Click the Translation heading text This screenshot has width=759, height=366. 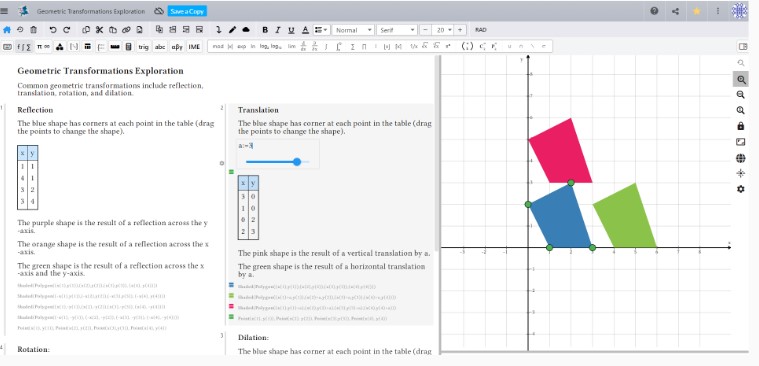point(258,110)
